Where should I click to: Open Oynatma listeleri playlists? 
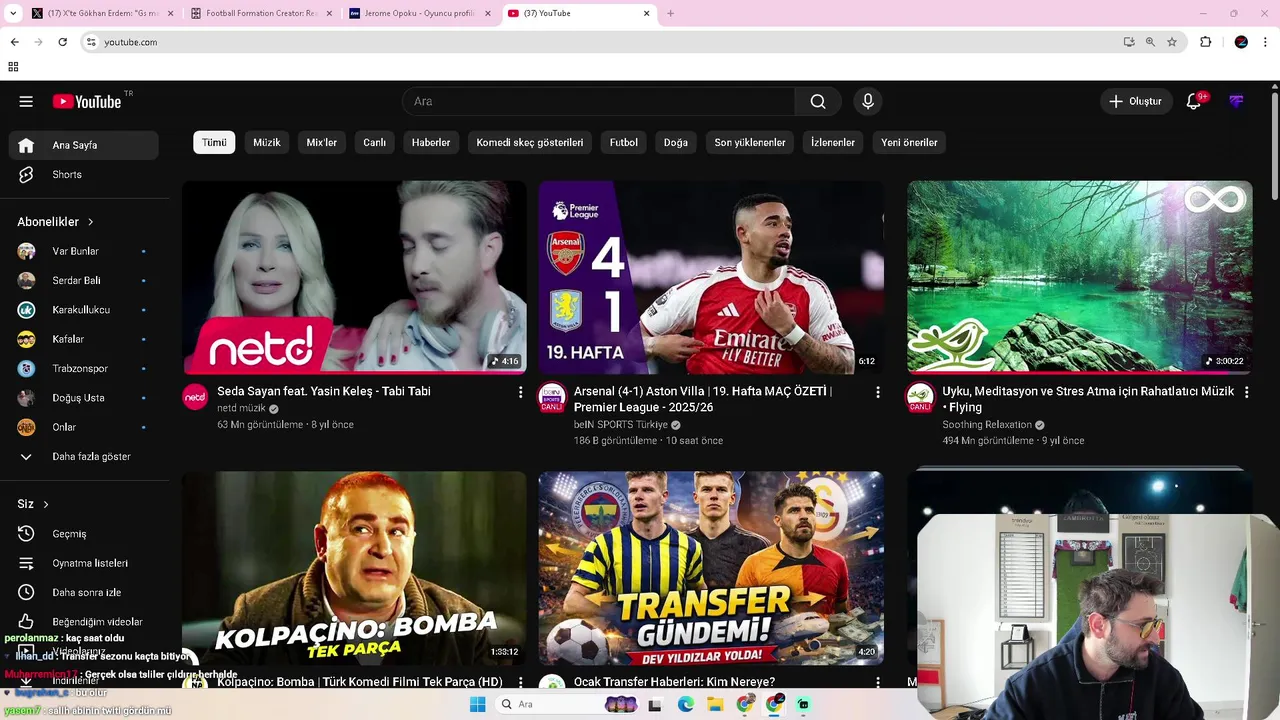click(x=84, y=563)
